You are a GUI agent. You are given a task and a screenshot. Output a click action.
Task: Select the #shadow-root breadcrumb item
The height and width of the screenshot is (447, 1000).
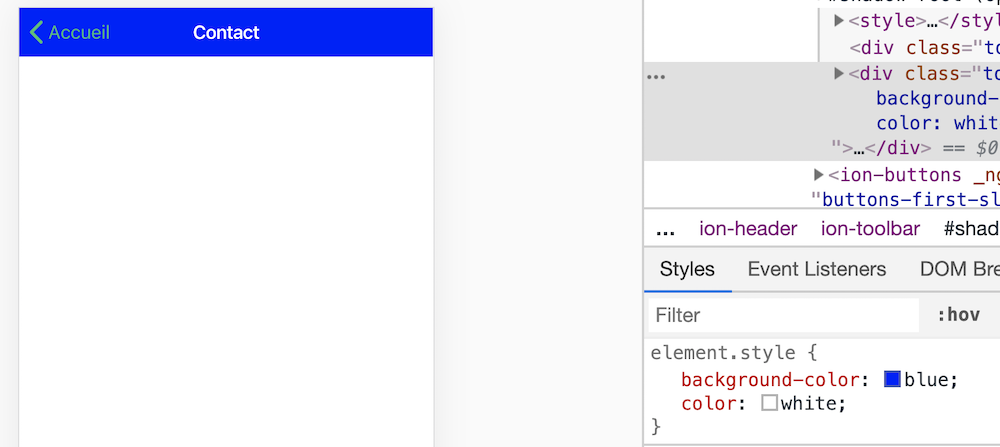coord(970,229)
